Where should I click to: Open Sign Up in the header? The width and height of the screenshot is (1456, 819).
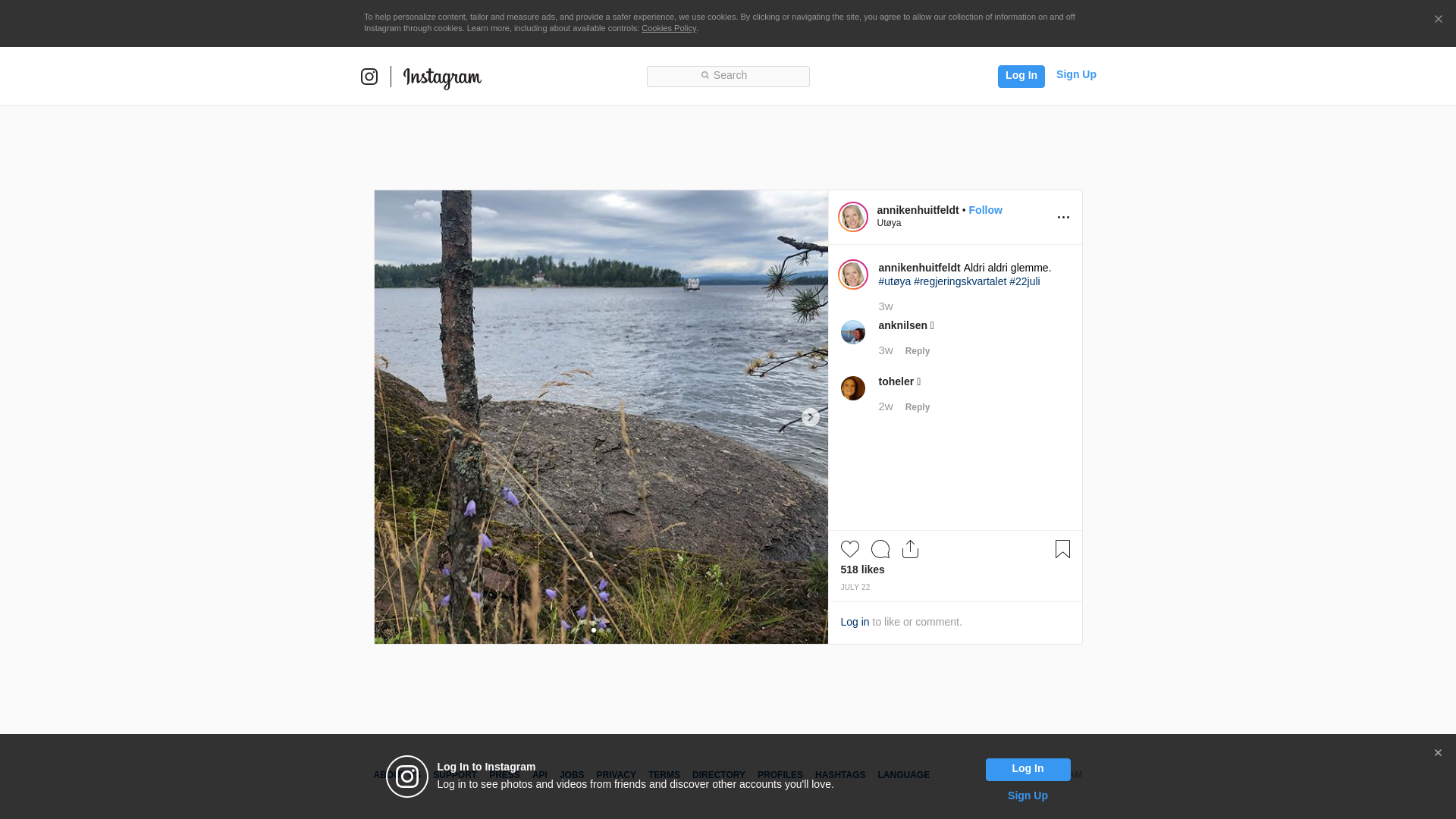(1075, 74)
